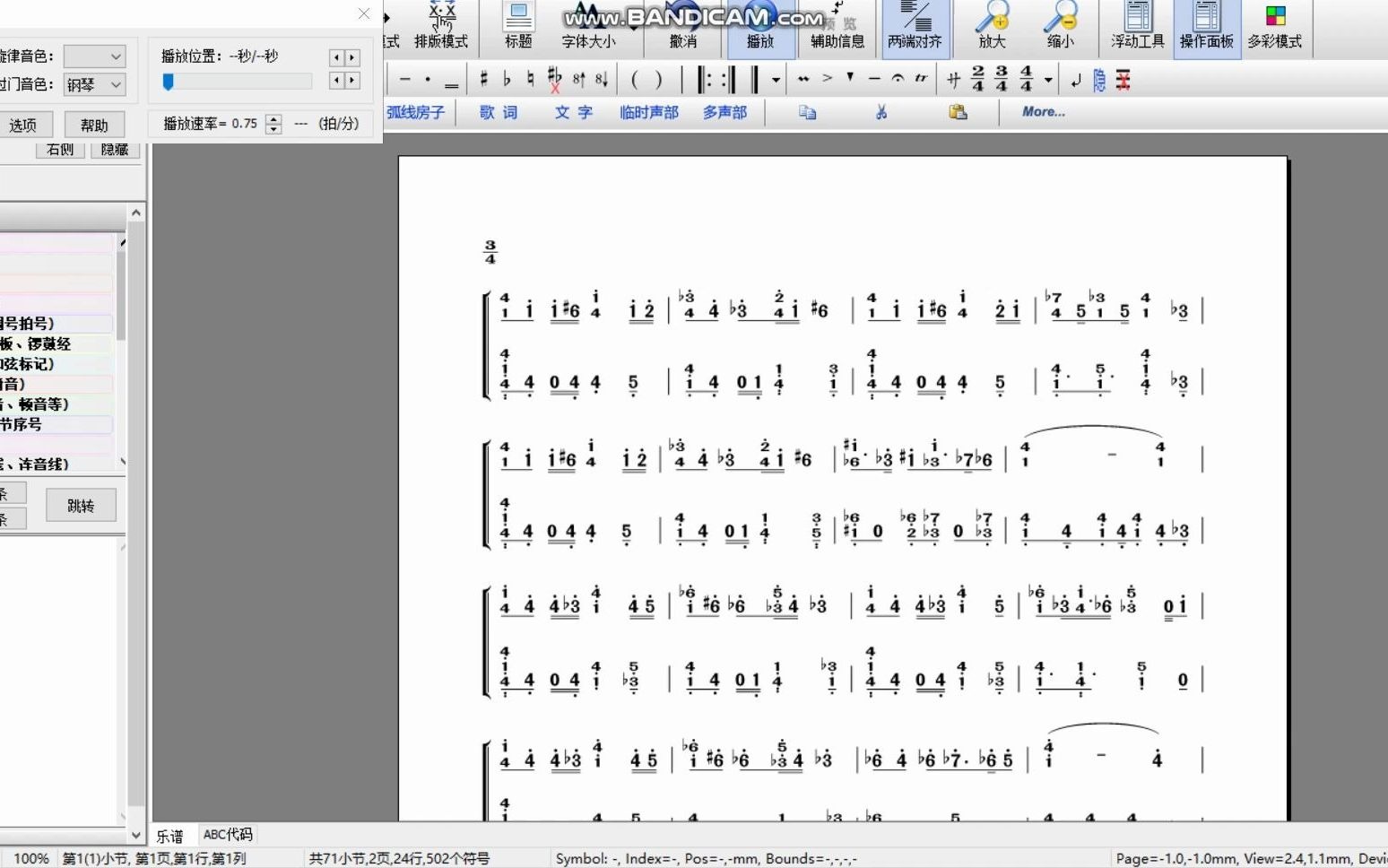Insert the dash duration extension

(405, 80)
